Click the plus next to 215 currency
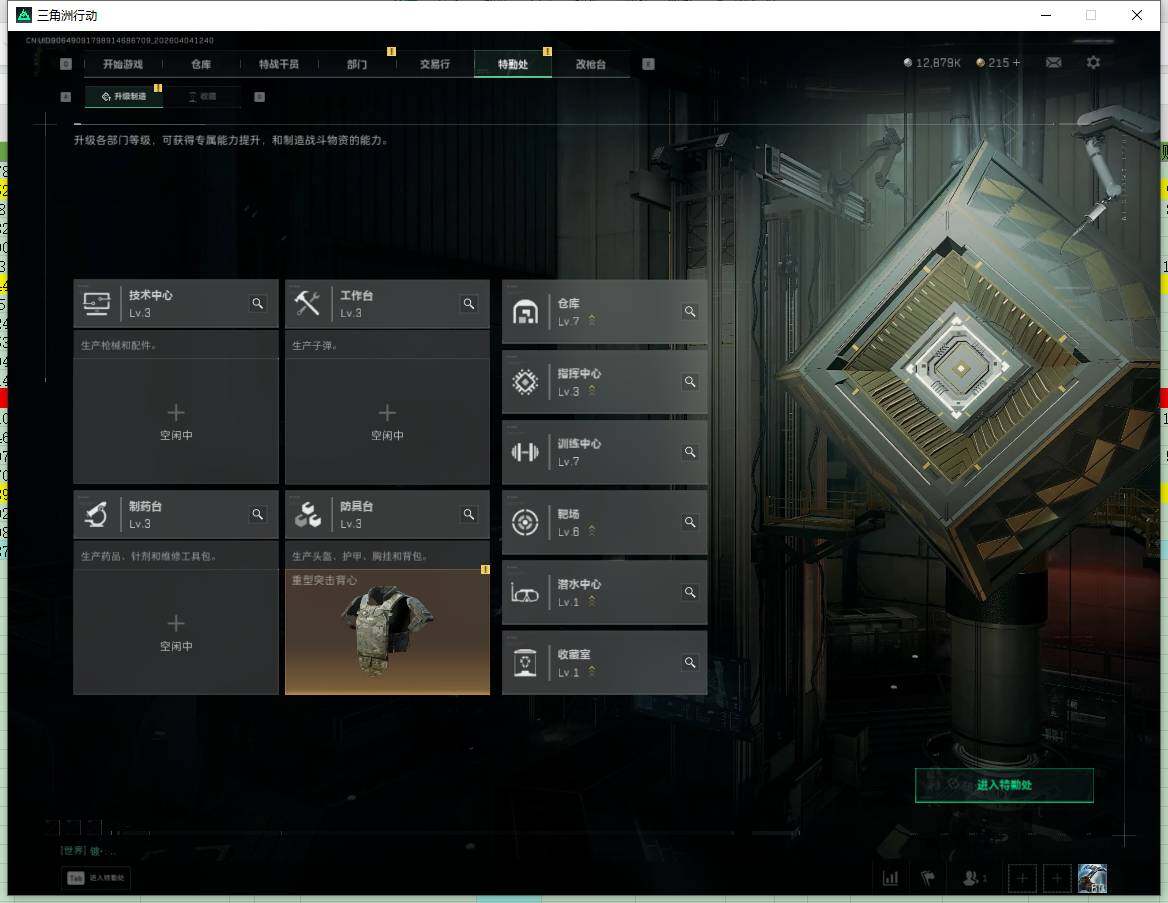This screenshot has width=1168, height=903. tap(1017, 63)
